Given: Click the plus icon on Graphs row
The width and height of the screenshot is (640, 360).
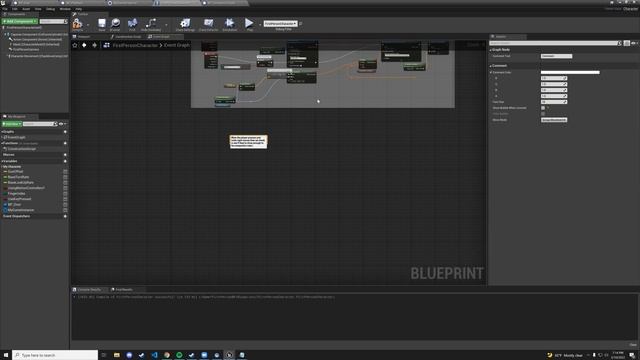Looking at the screenshot, I should (65, 132).
